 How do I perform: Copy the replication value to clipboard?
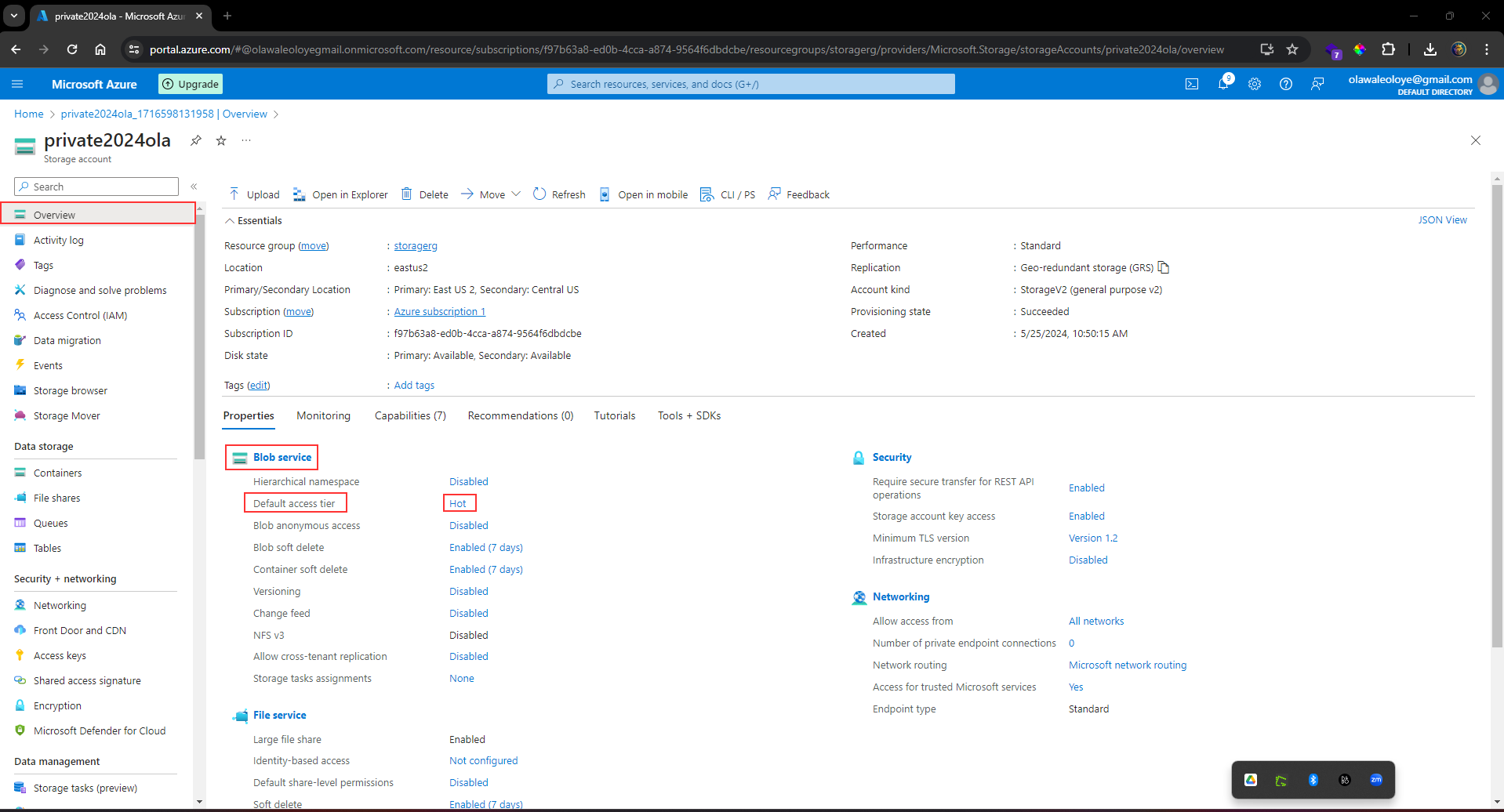1164,267
